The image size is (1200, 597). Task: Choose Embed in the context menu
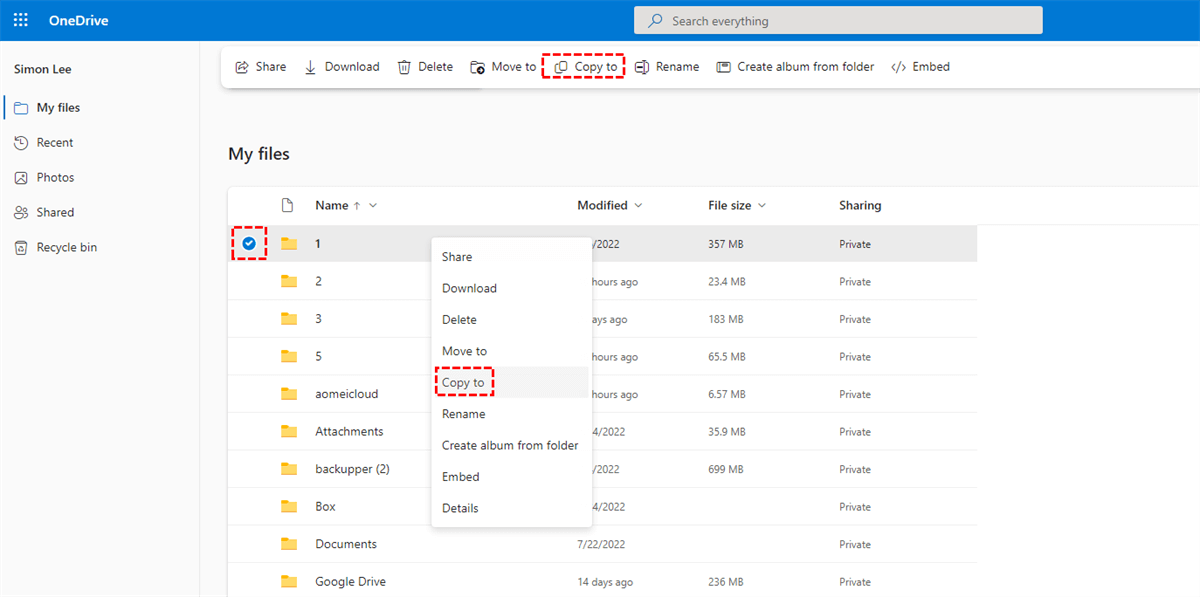click(x=460, y=477)
